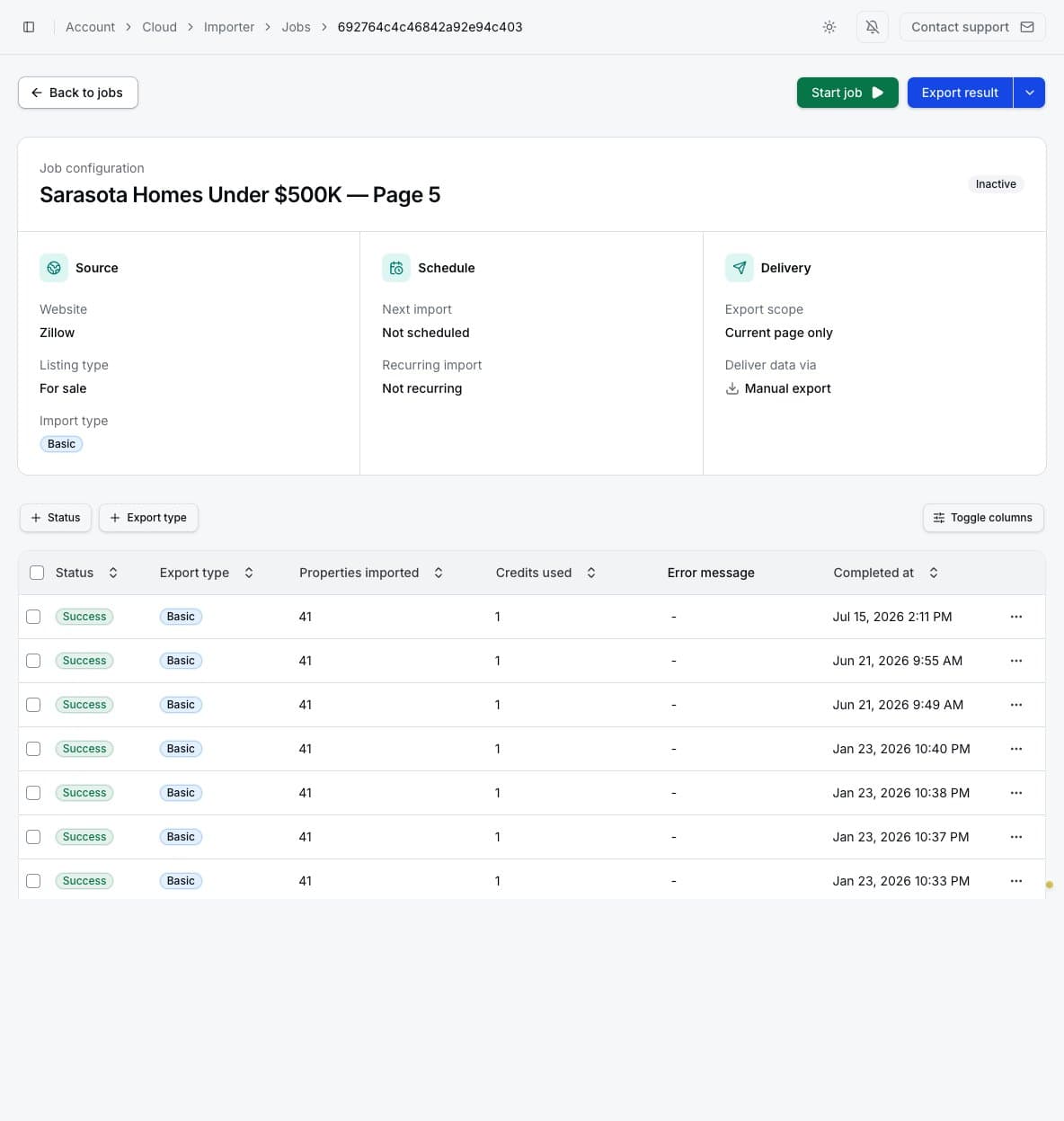Click job ID 692764c4c46842a92e94c403 breadcrumb
The height and width of the screenshot is (1121, 1064).
click(430, 27)
